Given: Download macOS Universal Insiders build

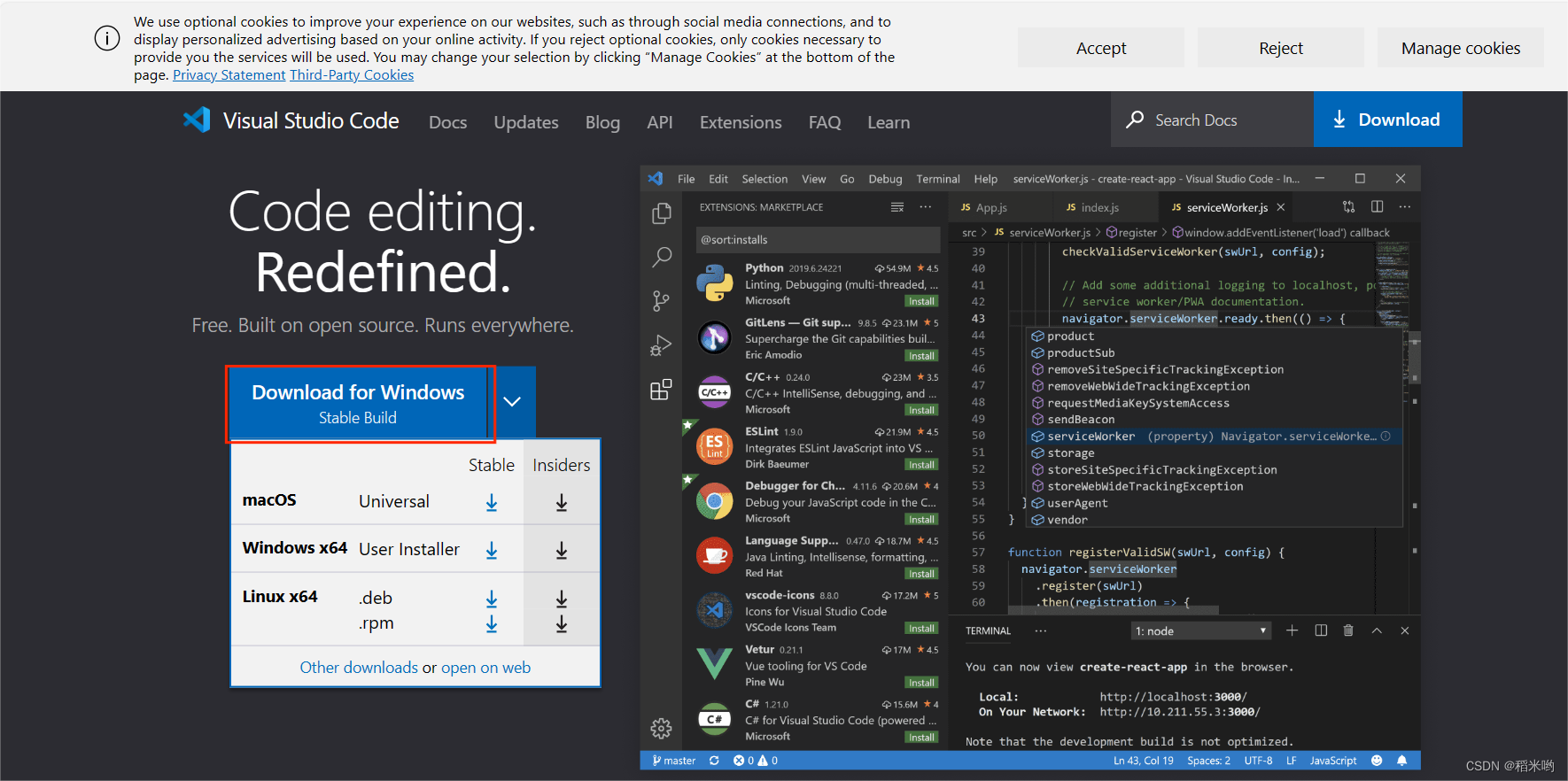Looking at the screenshot, I should (562, 503).
